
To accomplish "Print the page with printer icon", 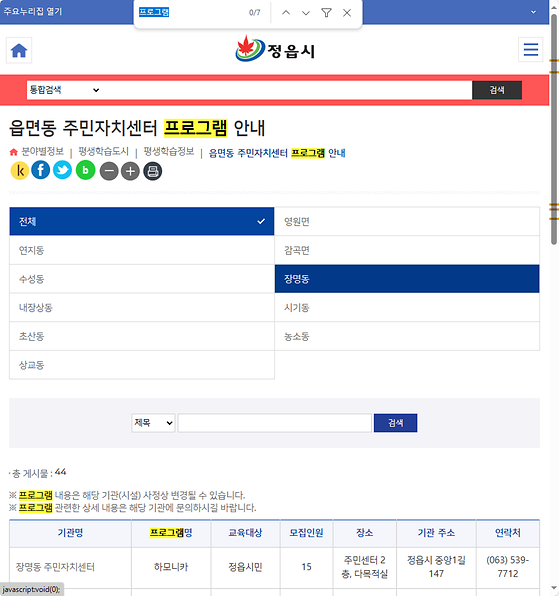I will click(153, 171).
